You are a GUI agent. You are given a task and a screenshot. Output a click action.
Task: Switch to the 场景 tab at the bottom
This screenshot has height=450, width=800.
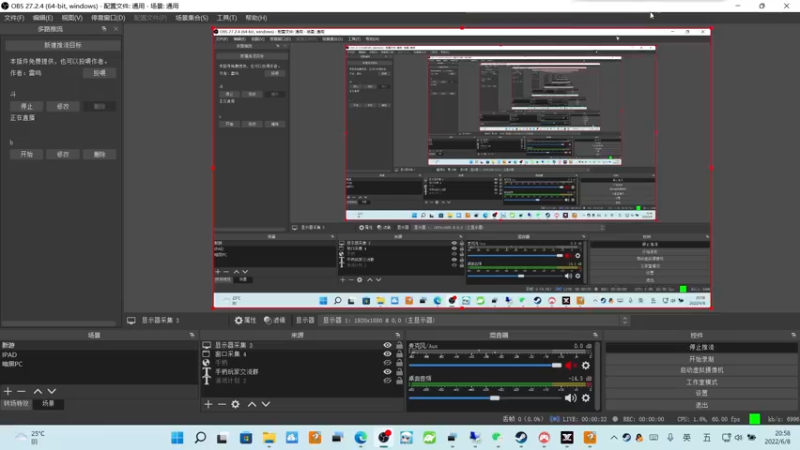pyautogui.click(x=48, y=404)
